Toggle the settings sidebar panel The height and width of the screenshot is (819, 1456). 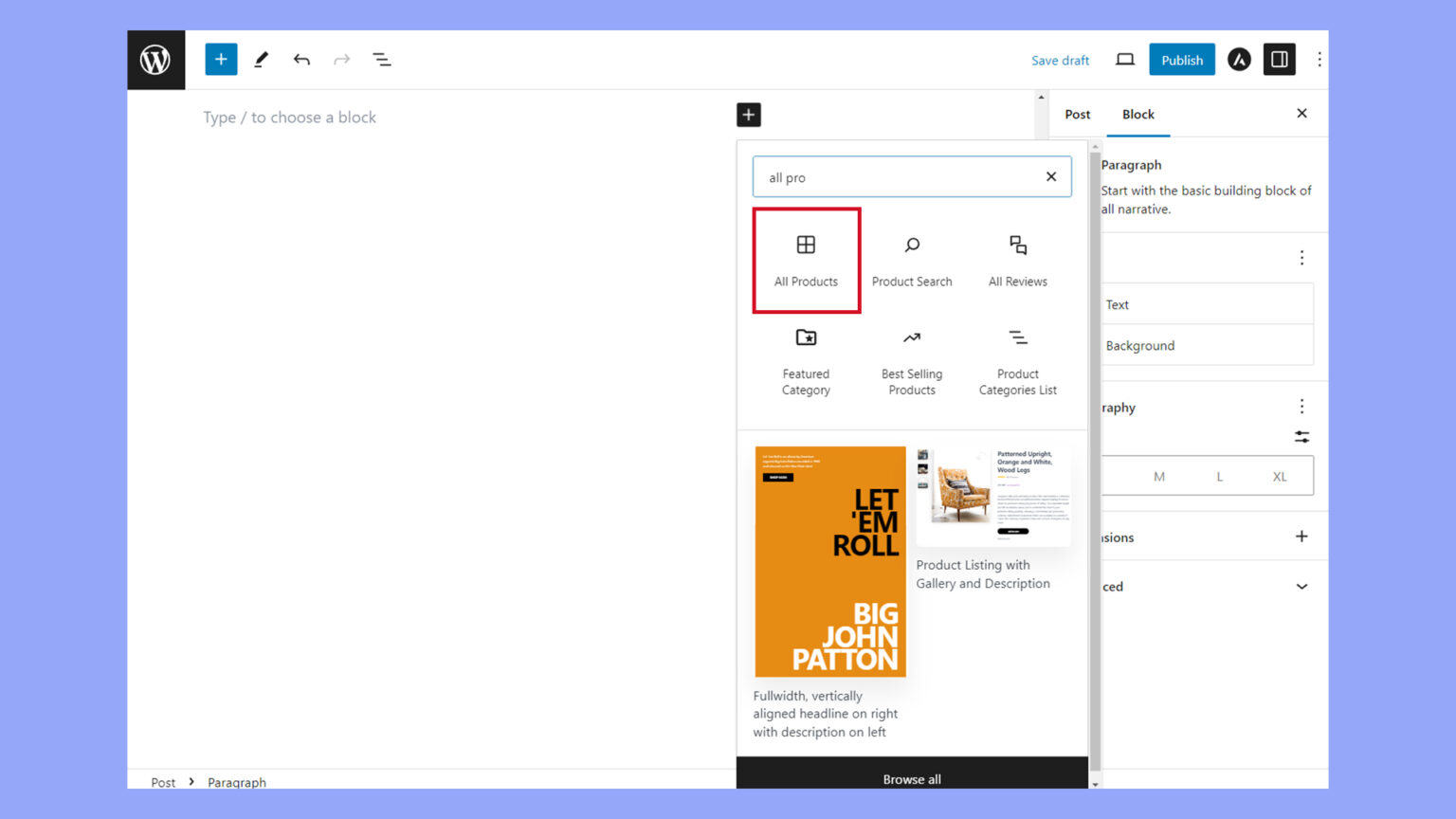click(x=1279, y=59)
